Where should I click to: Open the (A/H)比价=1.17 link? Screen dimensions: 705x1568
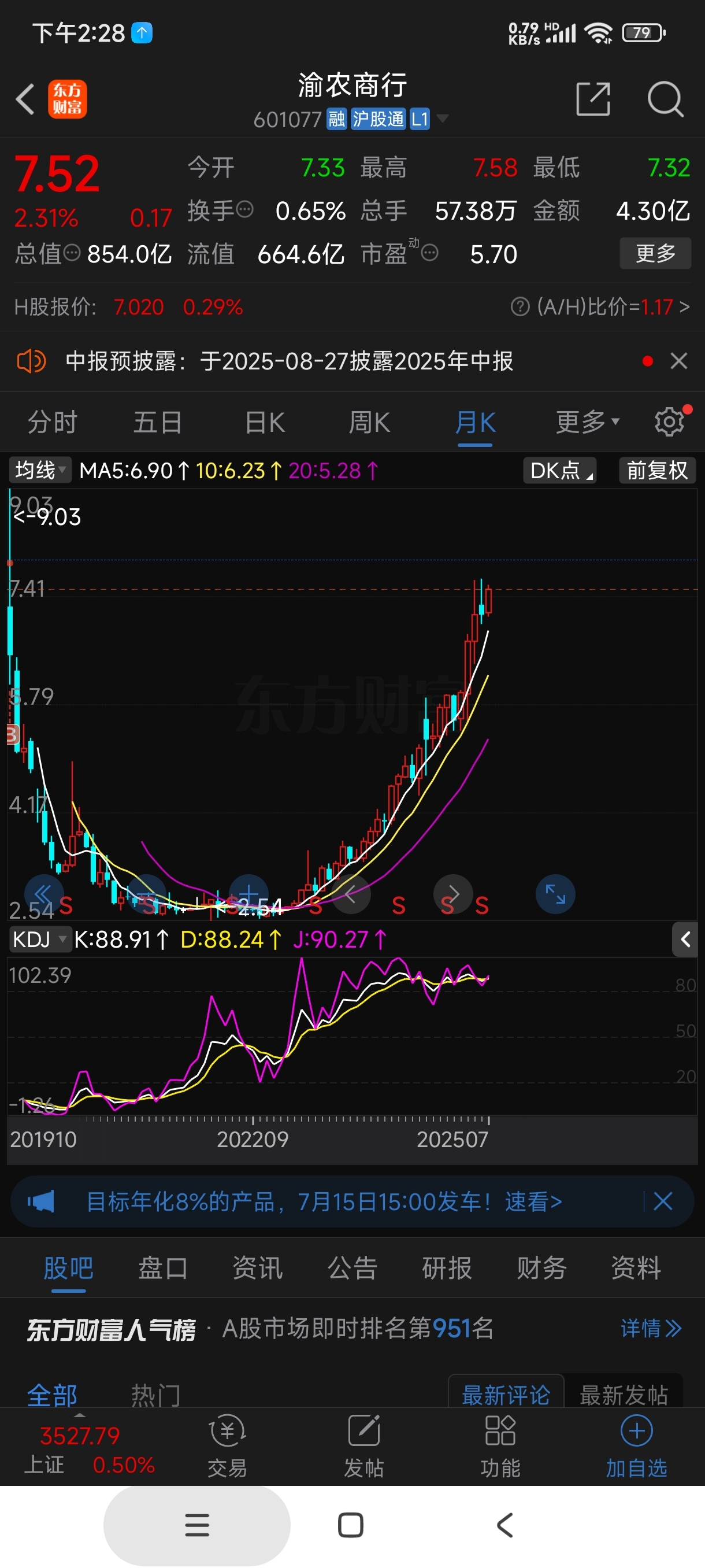613,307
